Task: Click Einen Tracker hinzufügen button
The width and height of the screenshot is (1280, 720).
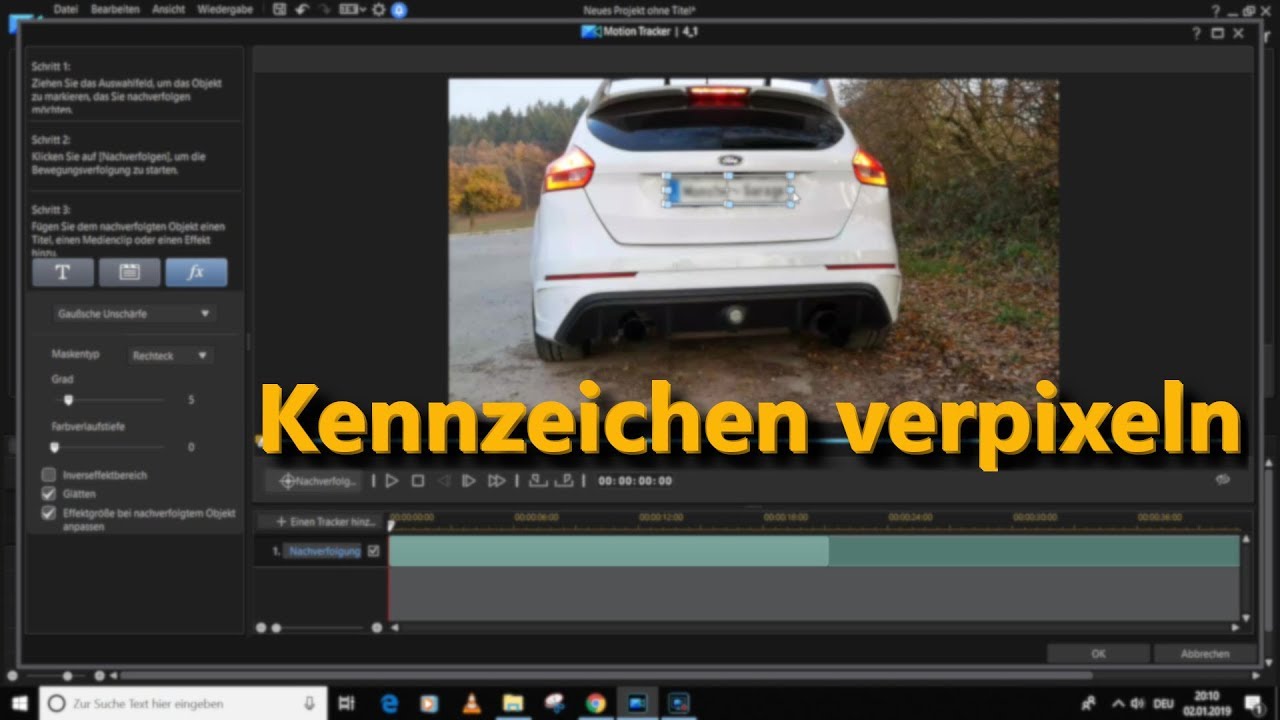Action: click(x=322, y=521)
